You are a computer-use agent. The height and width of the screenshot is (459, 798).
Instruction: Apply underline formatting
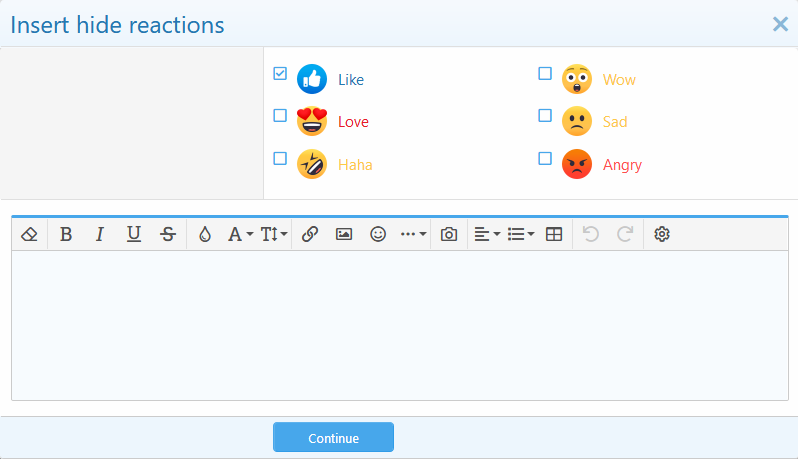click(x=134, y=234)
